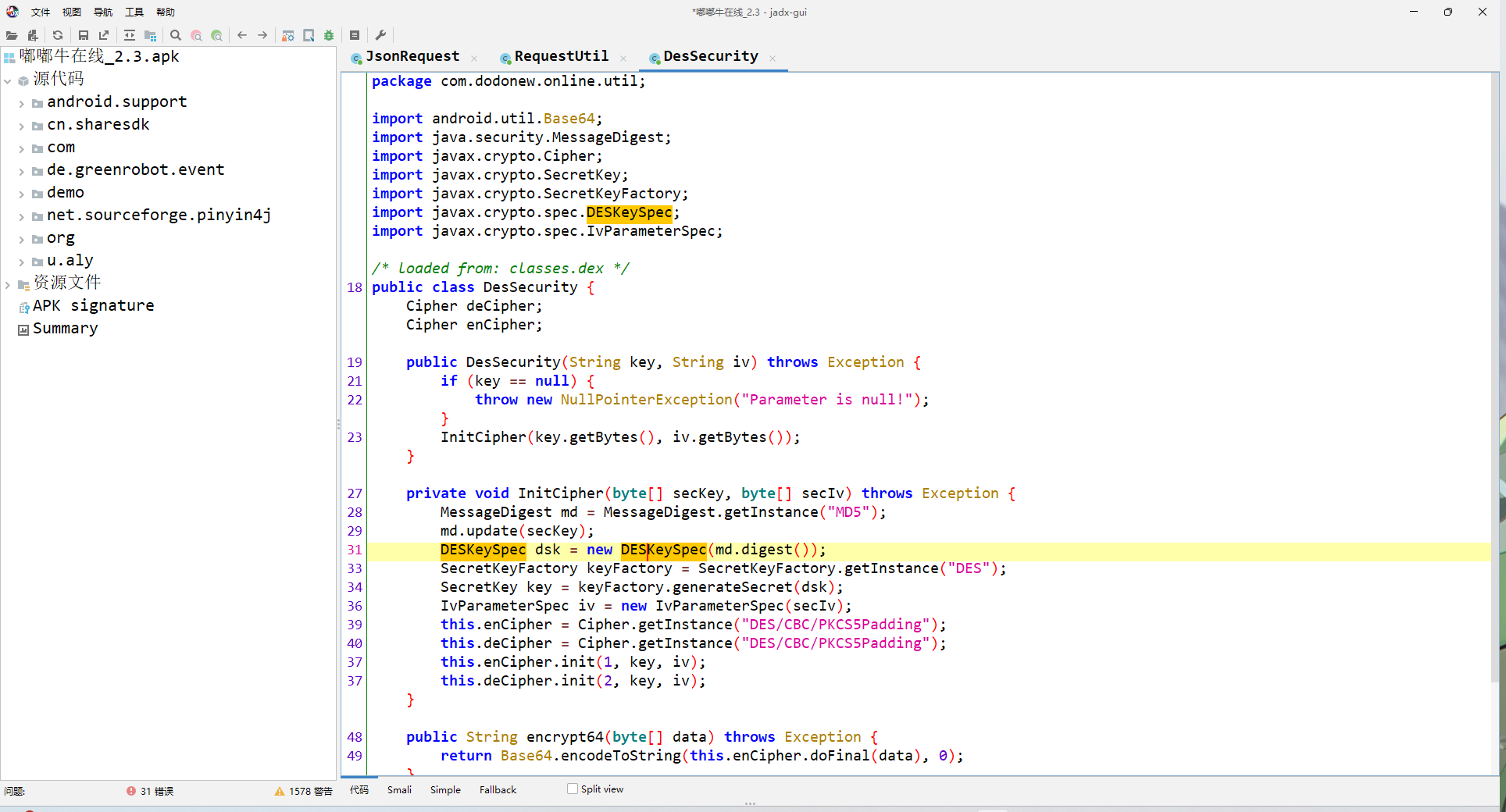Toggle sync with editor icon
1506x812 pixels.
coord(130,35)
